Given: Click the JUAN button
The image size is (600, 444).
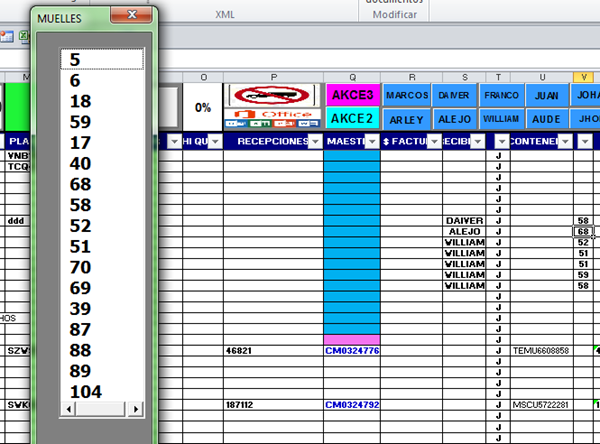Looking at the screenshot, I should coord(546,95).
